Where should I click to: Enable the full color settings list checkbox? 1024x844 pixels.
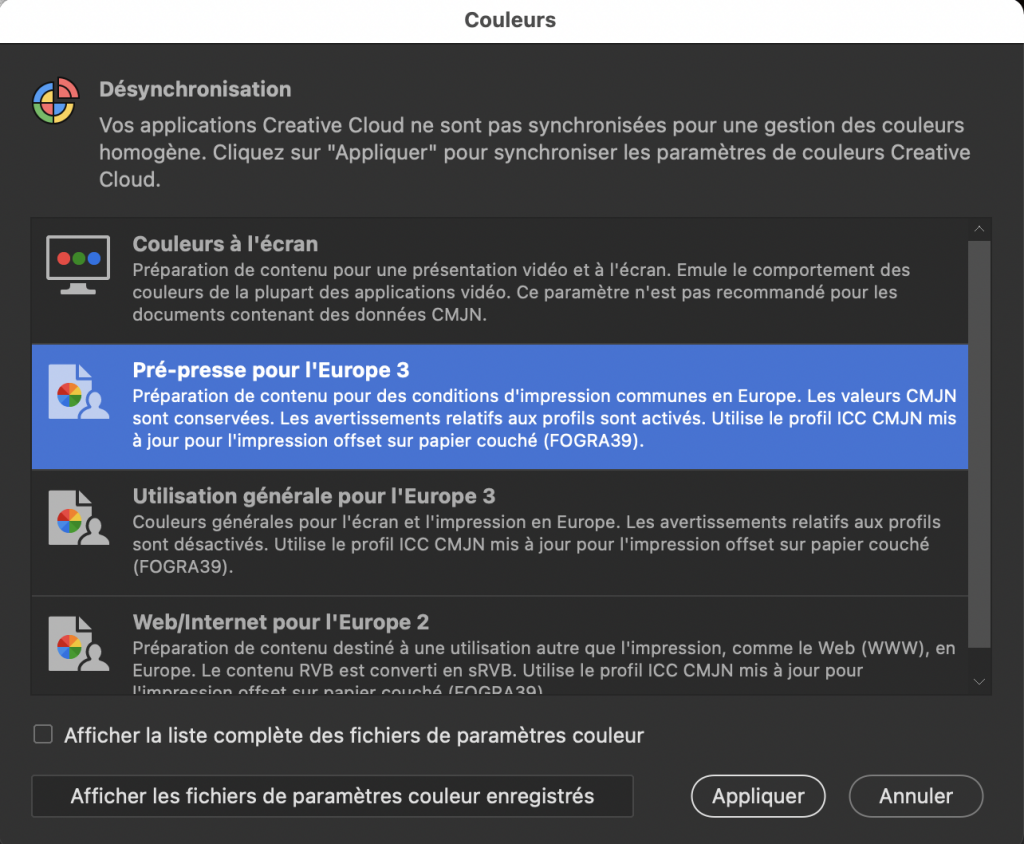point(43,735)
